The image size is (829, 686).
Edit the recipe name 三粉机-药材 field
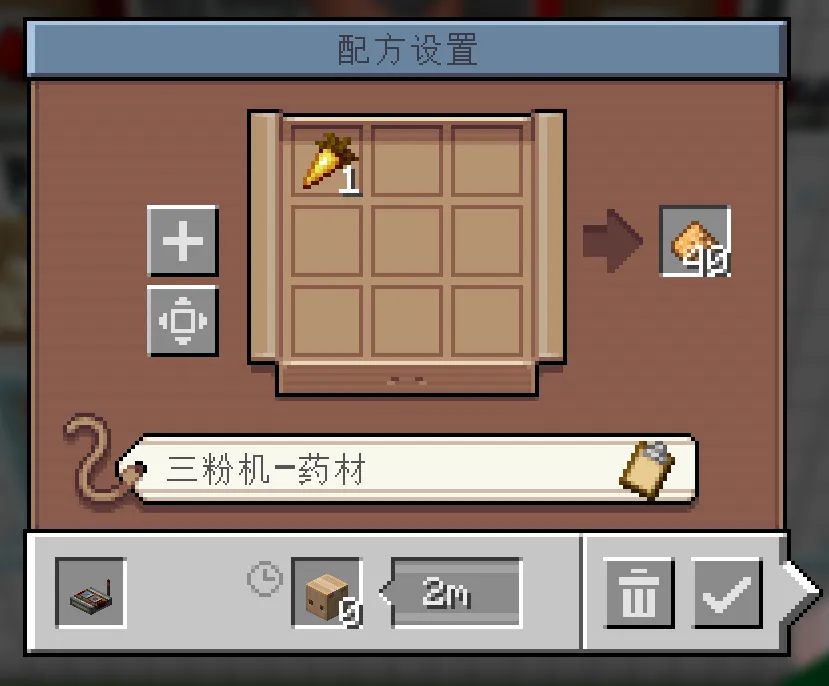point(407,469)
